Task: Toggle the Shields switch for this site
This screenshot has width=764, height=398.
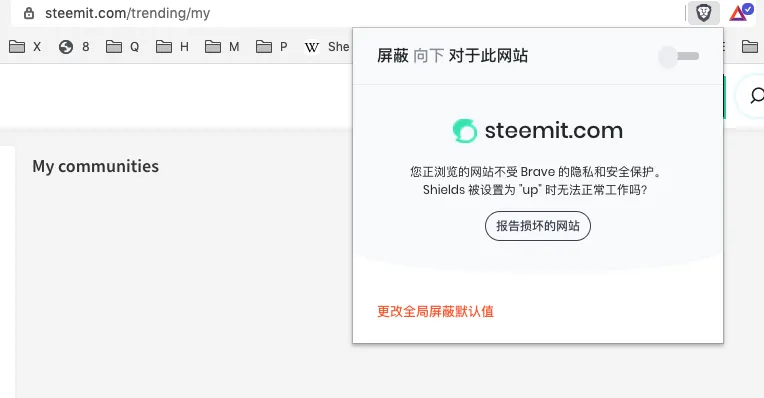Action: tap(679, 57)
